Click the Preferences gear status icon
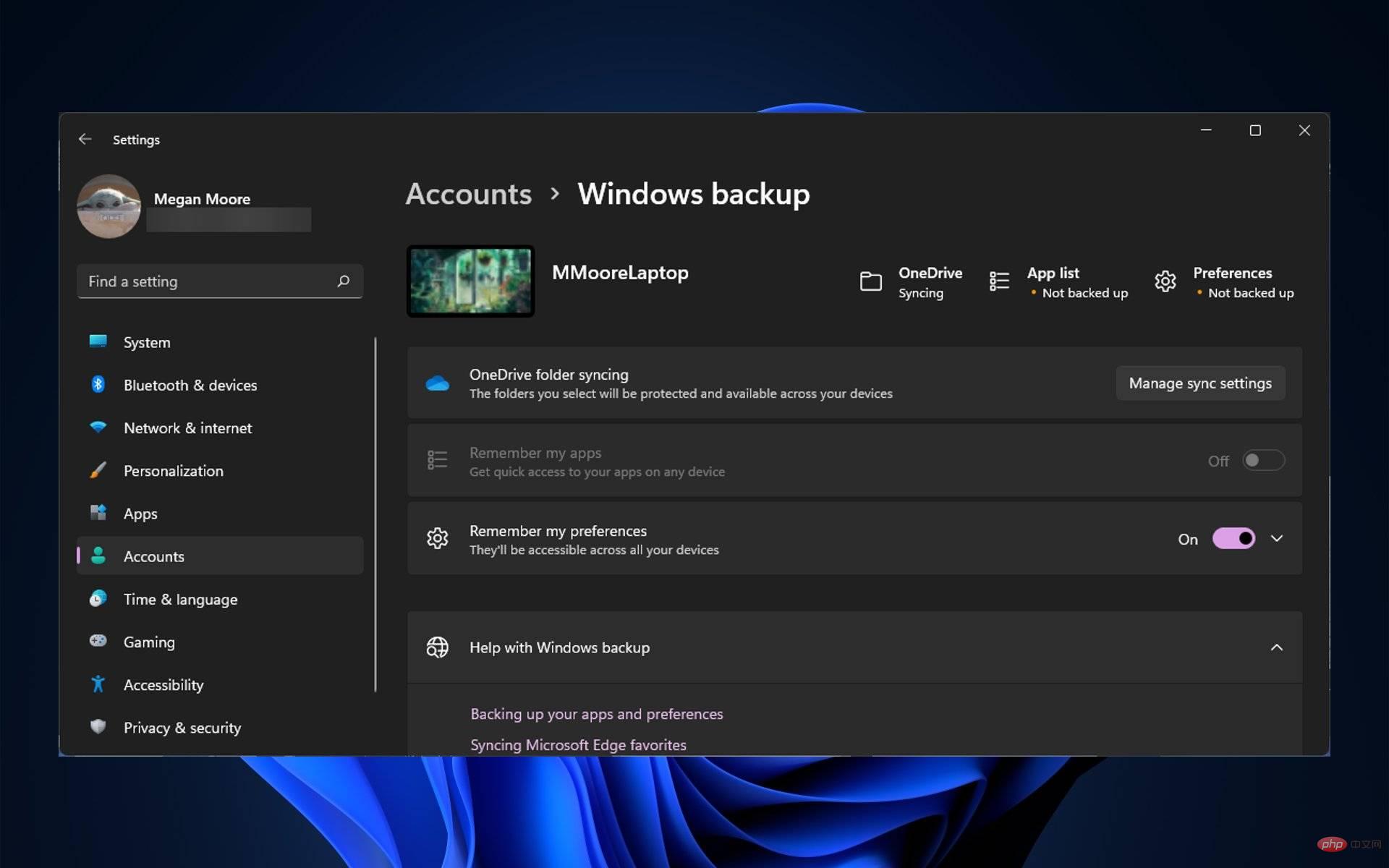The image size is (1389, 868). pyautogui.click(x=1165, y=281)
